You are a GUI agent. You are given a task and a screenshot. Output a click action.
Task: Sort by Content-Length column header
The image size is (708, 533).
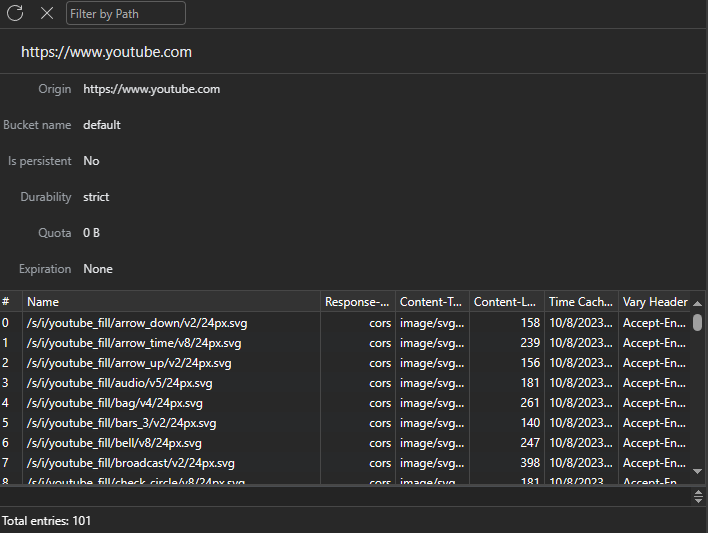click(x=506, y=302)
